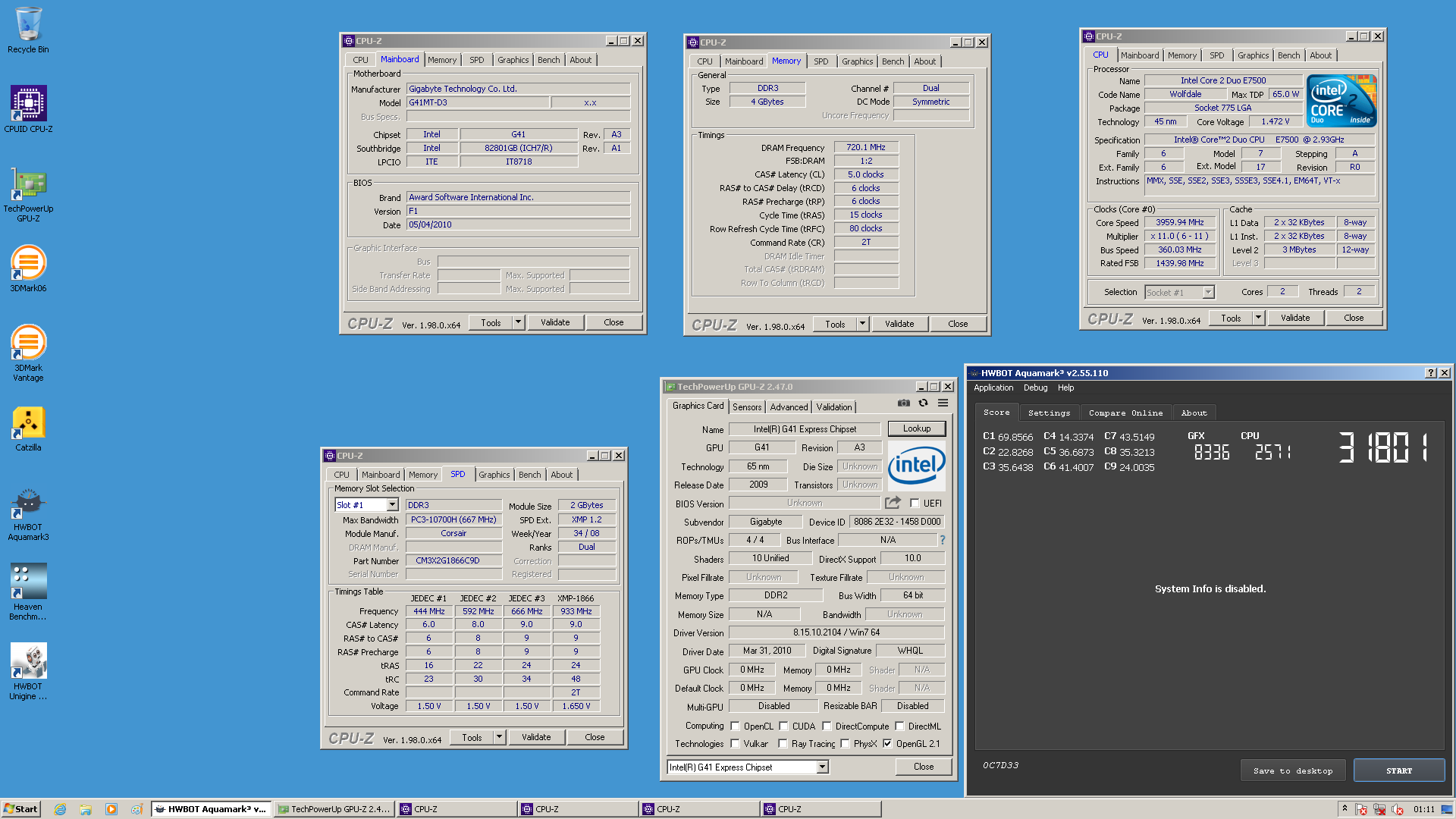1456x819 pixels.
Task: Click Validate in the SPD CPU-Z window
Action: point(536,737)
